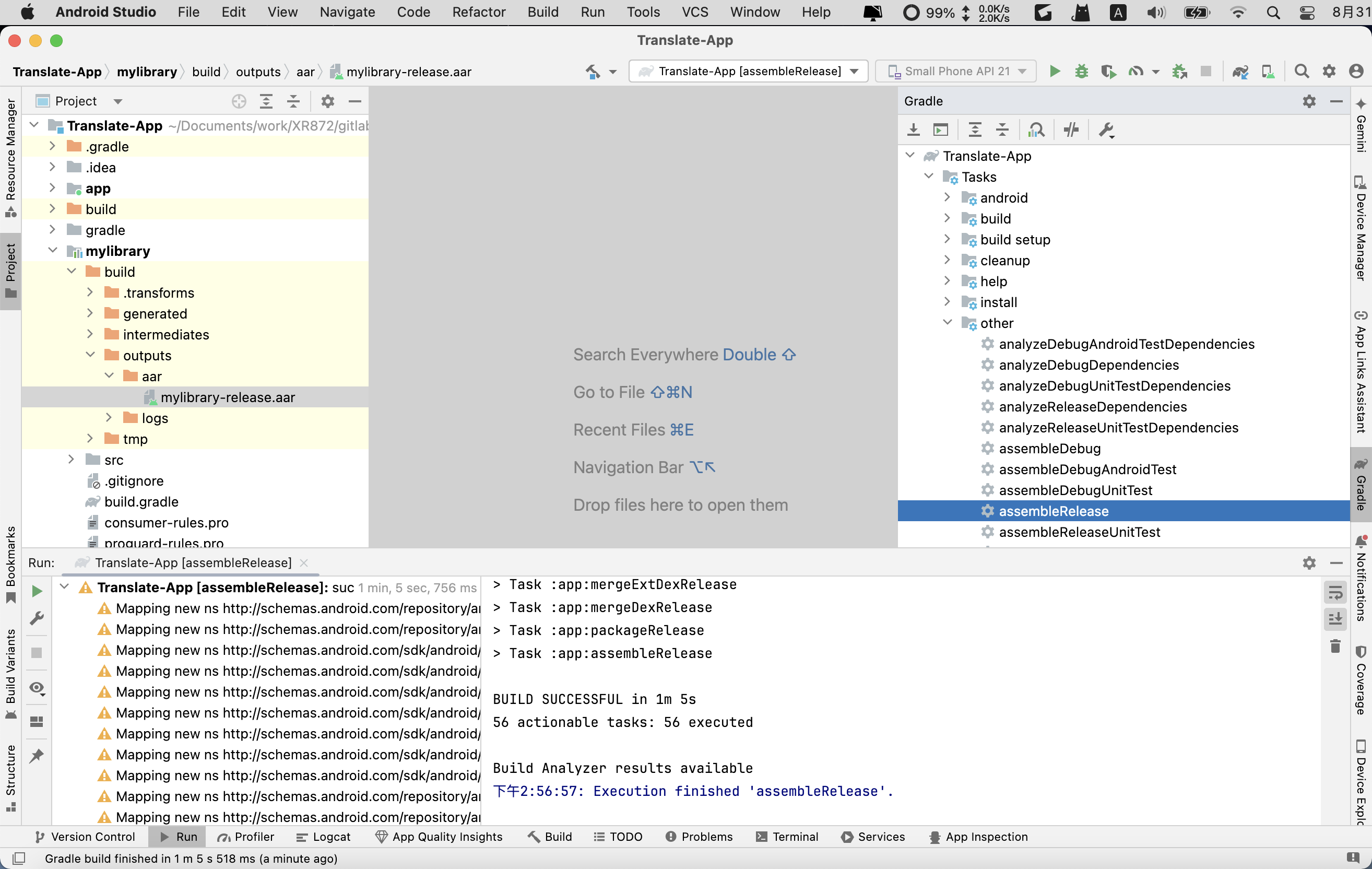Open macOS Wi-Fi menu bar icon
The image size is (1372, 869).
pyautogui.click(x=1238, y=12)
